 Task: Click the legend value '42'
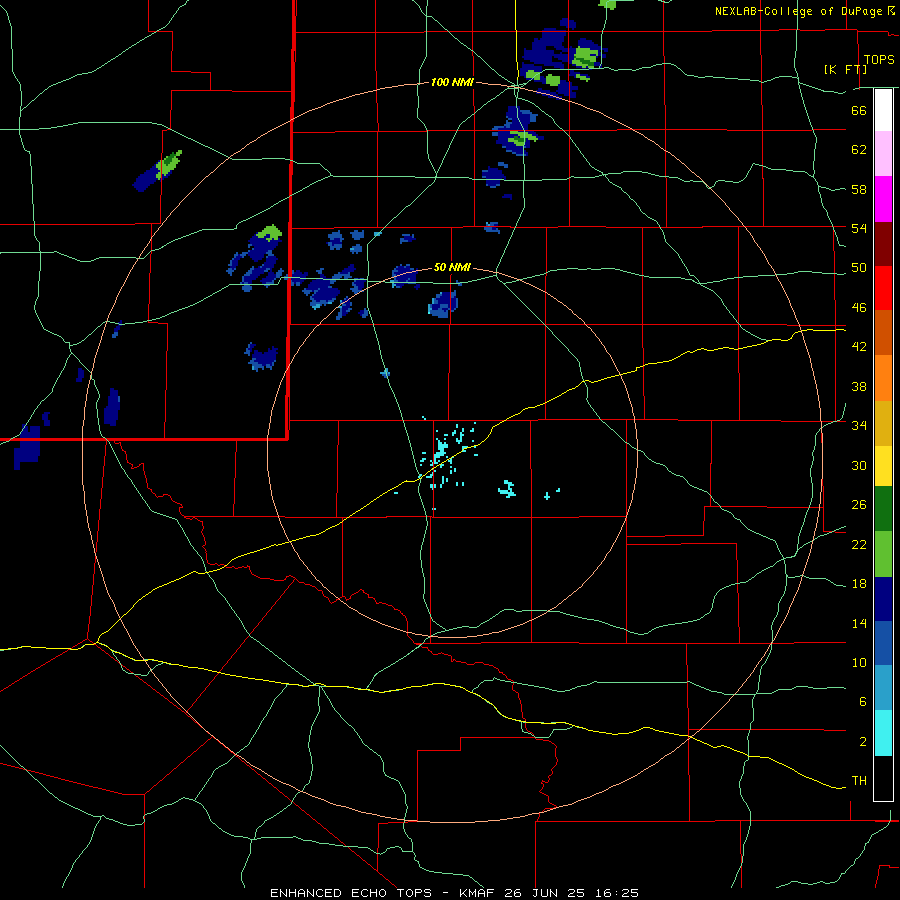click(859, 347)
